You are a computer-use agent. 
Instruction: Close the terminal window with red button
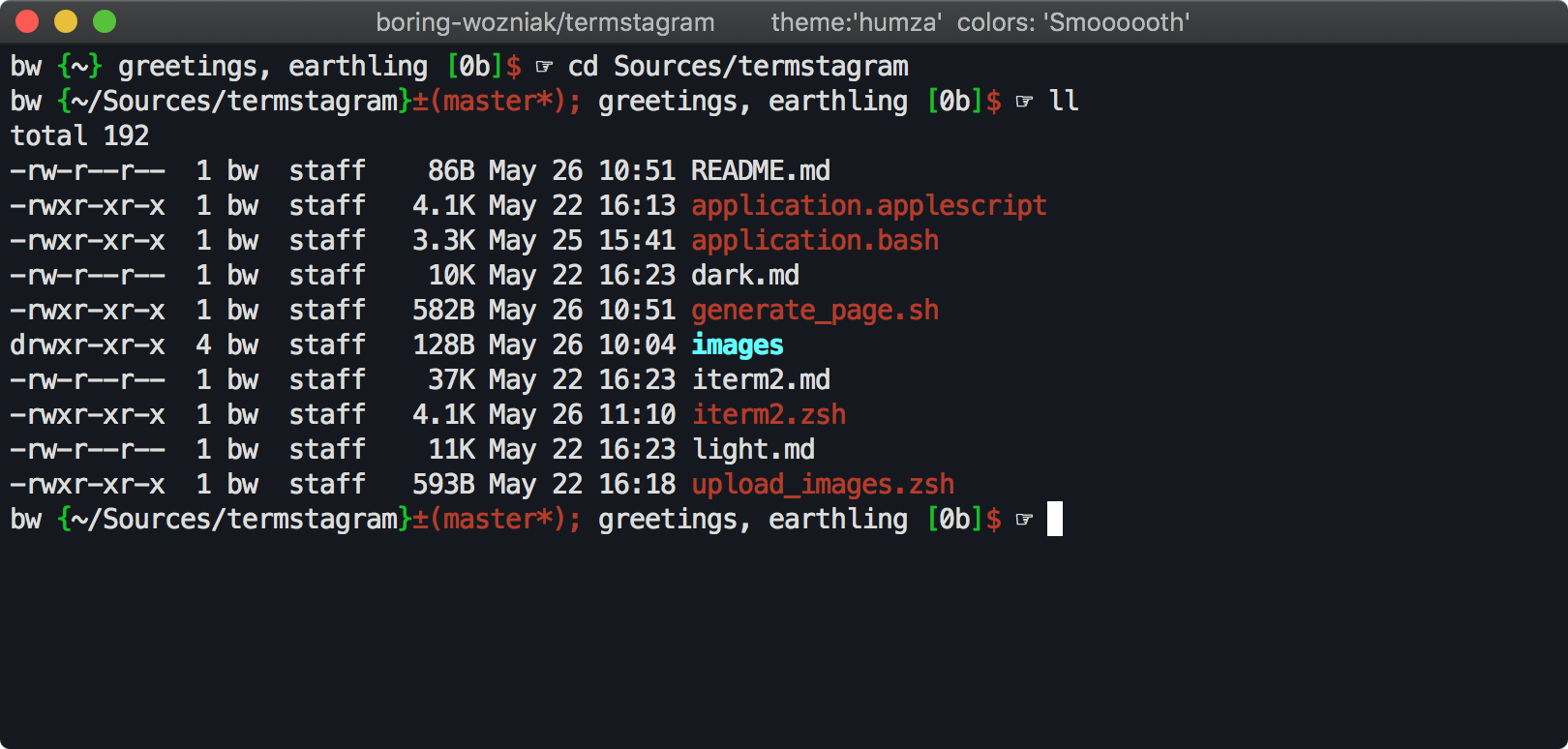point(27,21)
